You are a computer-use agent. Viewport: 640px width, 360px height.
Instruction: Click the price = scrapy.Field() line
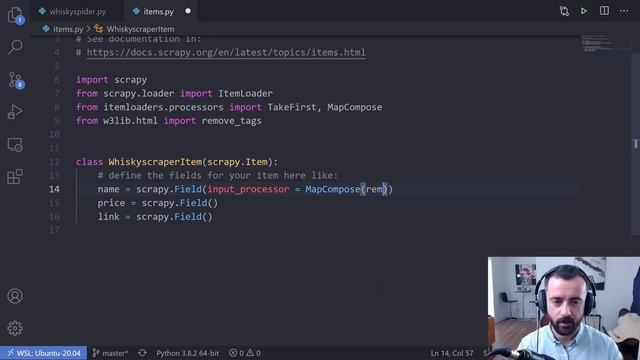[x=158, y=203]
